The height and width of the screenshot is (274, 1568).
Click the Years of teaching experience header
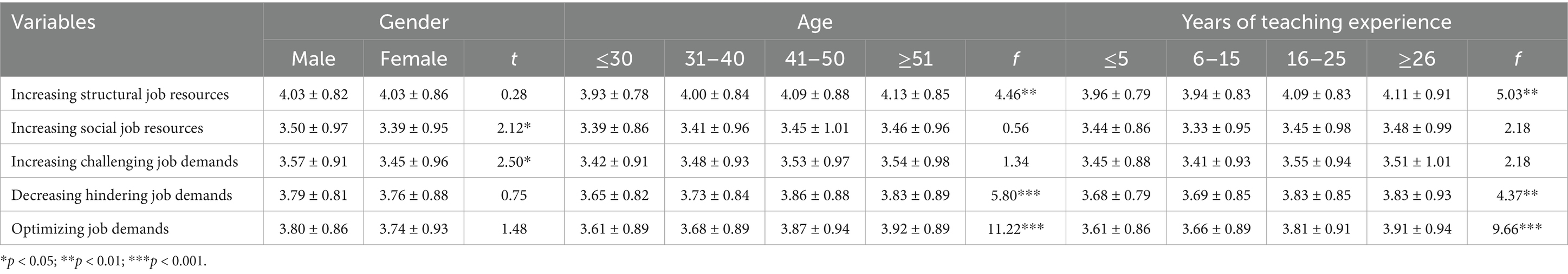tap(1316, 23)
